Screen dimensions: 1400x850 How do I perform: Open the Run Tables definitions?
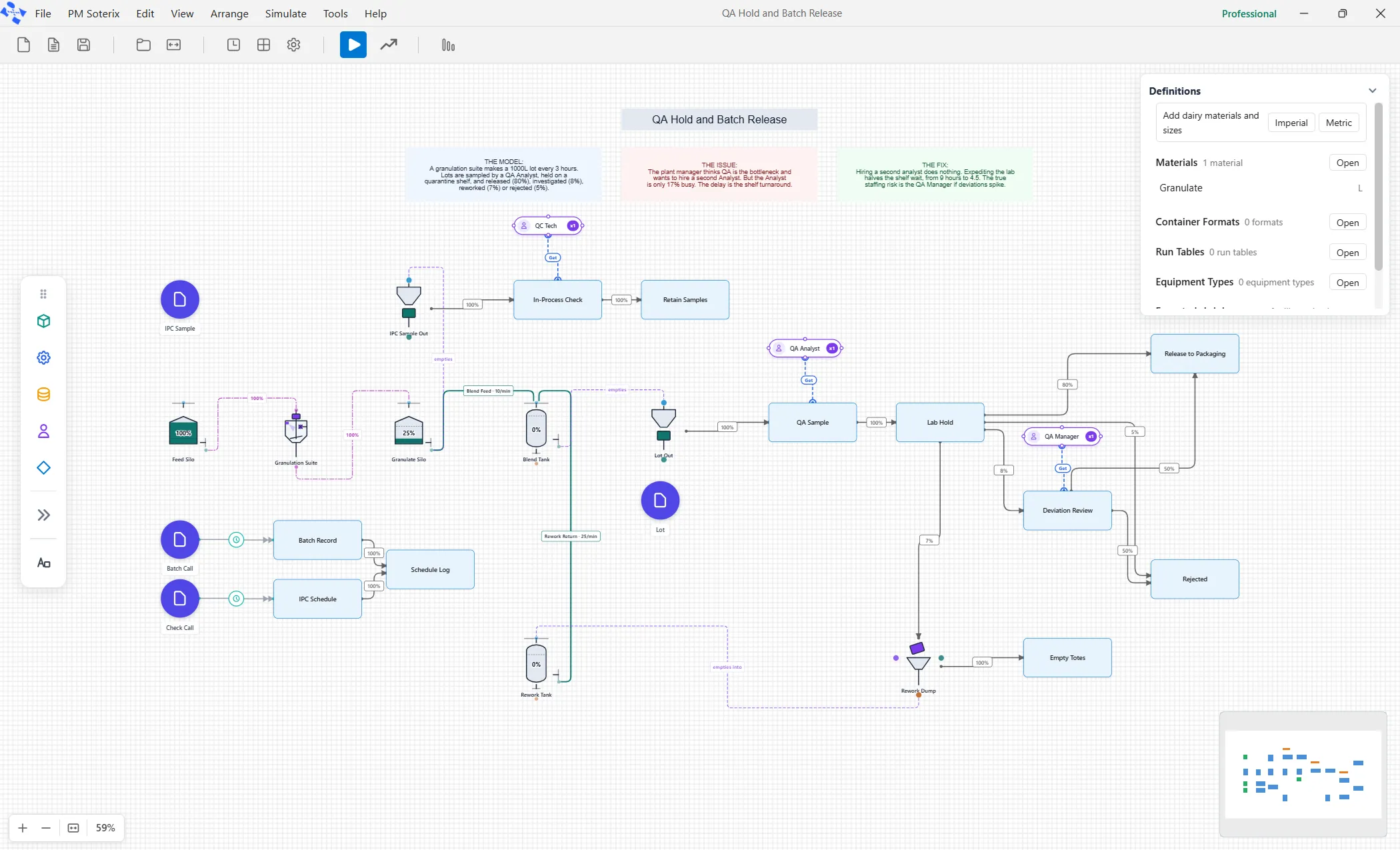coord(1347,253)
